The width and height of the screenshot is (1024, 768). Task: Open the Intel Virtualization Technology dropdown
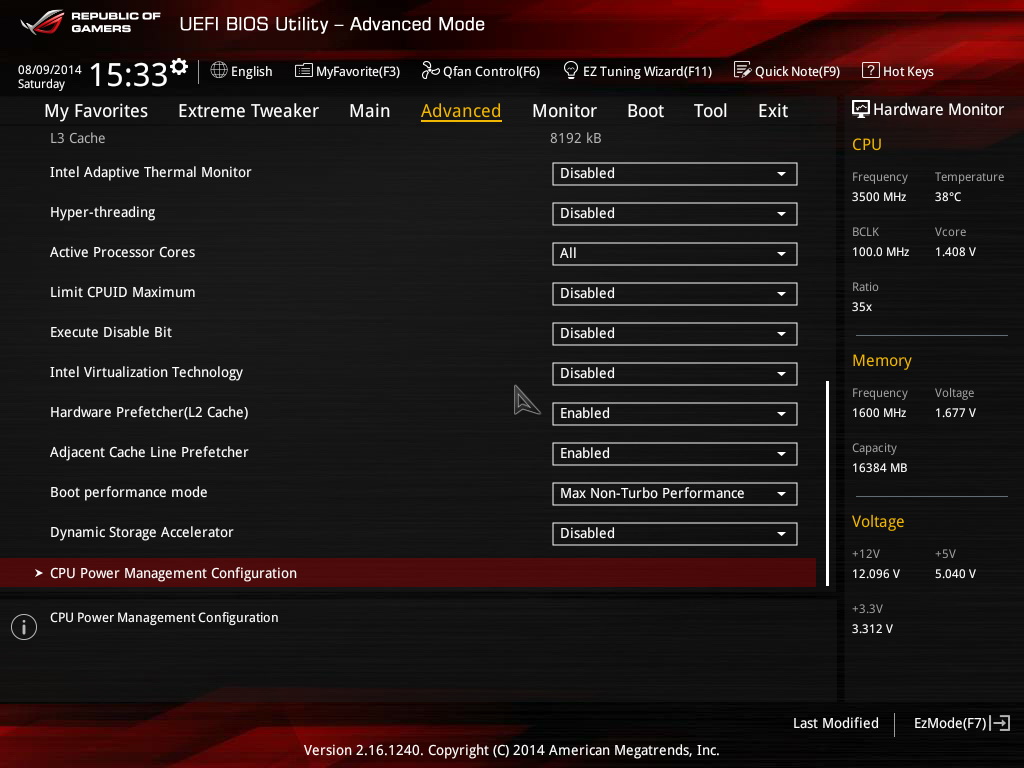pyautogui.click(x=674, y=373)
